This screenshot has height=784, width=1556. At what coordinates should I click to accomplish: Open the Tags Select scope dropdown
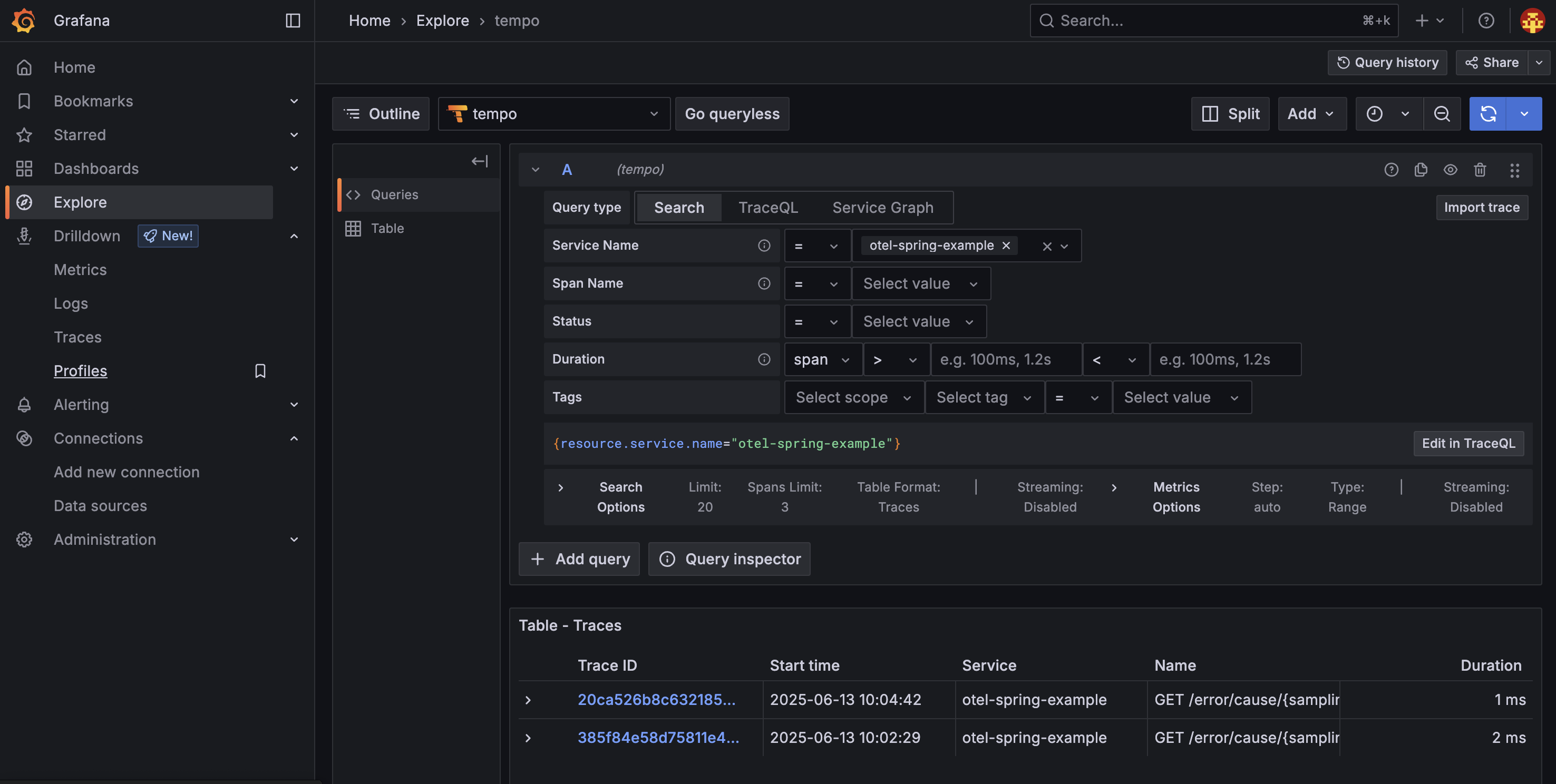coord(853,397)
